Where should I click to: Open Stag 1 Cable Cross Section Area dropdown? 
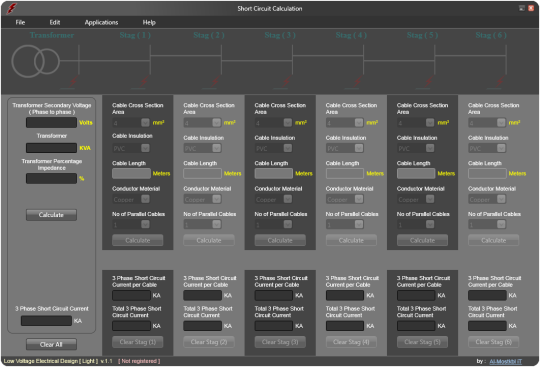(x=131, y=123)
